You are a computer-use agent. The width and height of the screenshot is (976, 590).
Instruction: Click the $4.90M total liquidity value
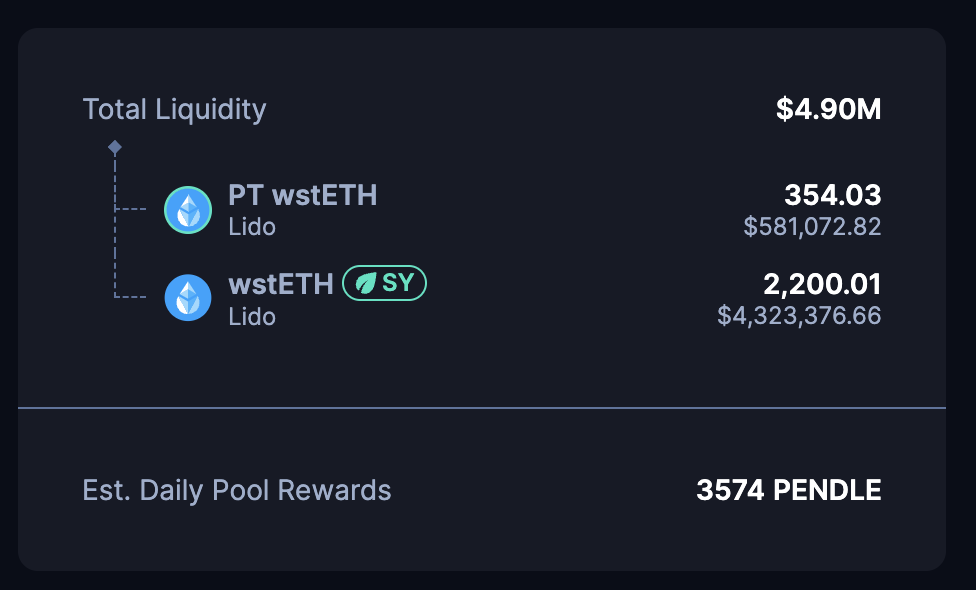(828, 109)
